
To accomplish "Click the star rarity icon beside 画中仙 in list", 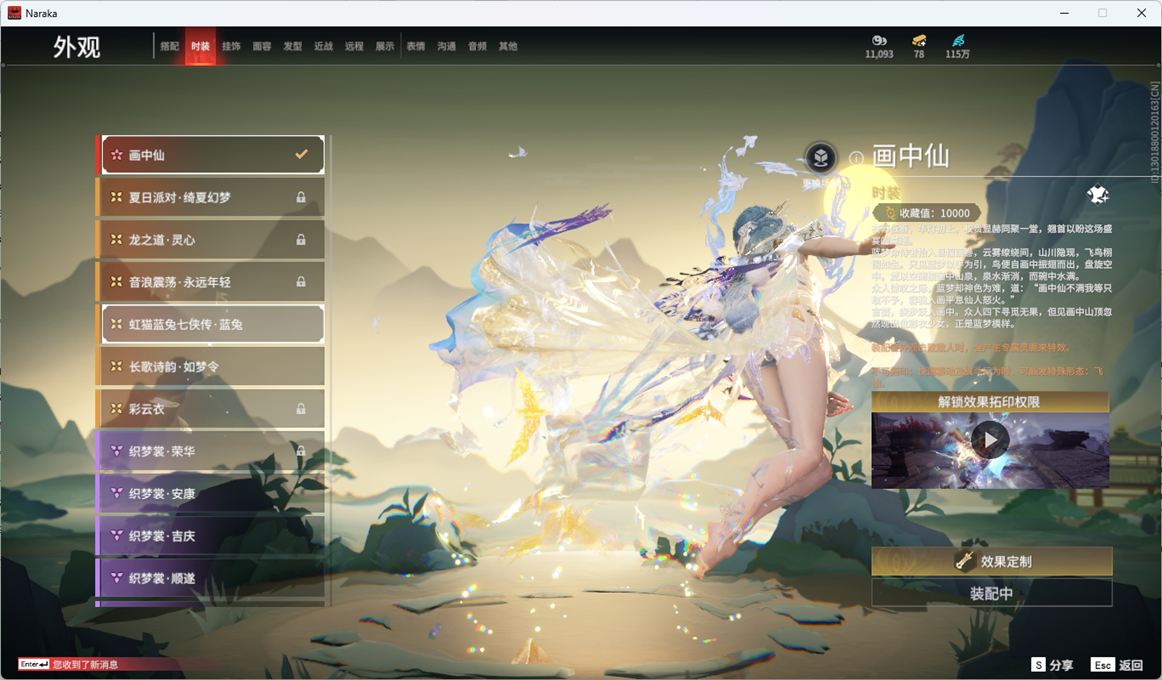I will point(116,155).
